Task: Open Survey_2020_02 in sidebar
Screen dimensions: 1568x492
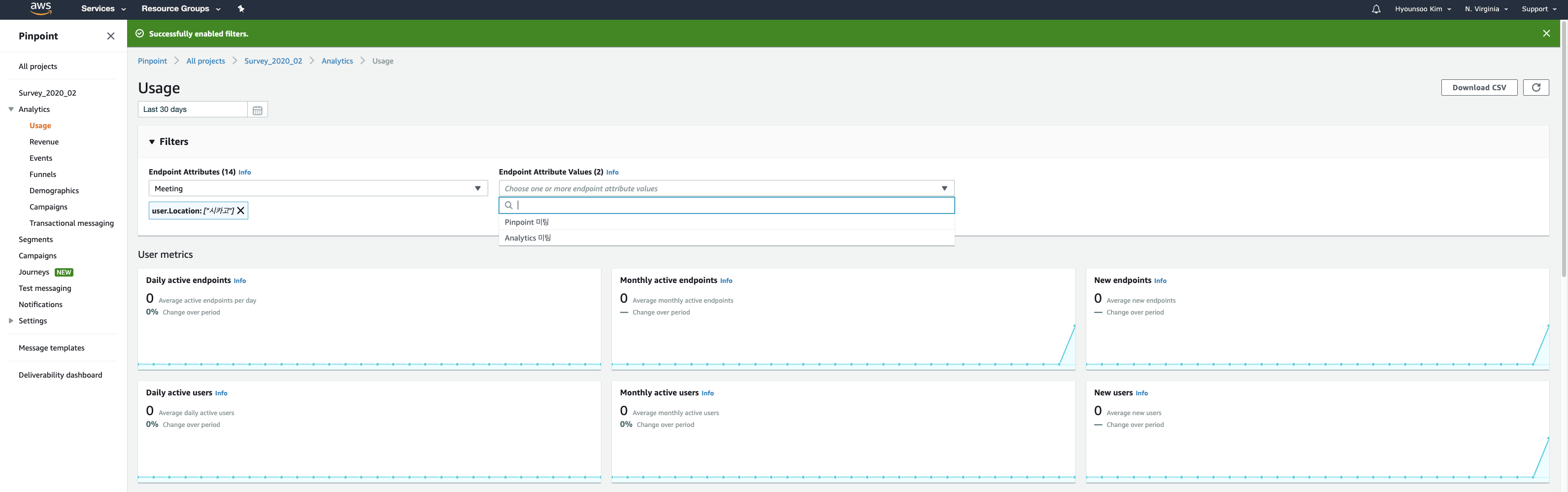Action: [x=47, y=93]
